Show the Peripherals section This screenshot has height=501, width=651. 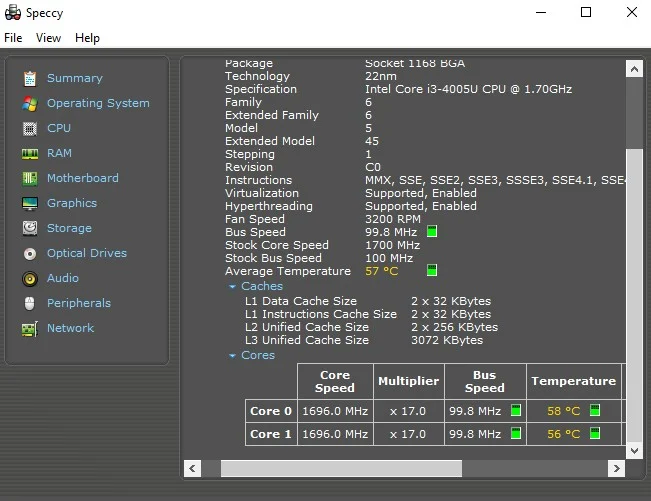(79, 303)
